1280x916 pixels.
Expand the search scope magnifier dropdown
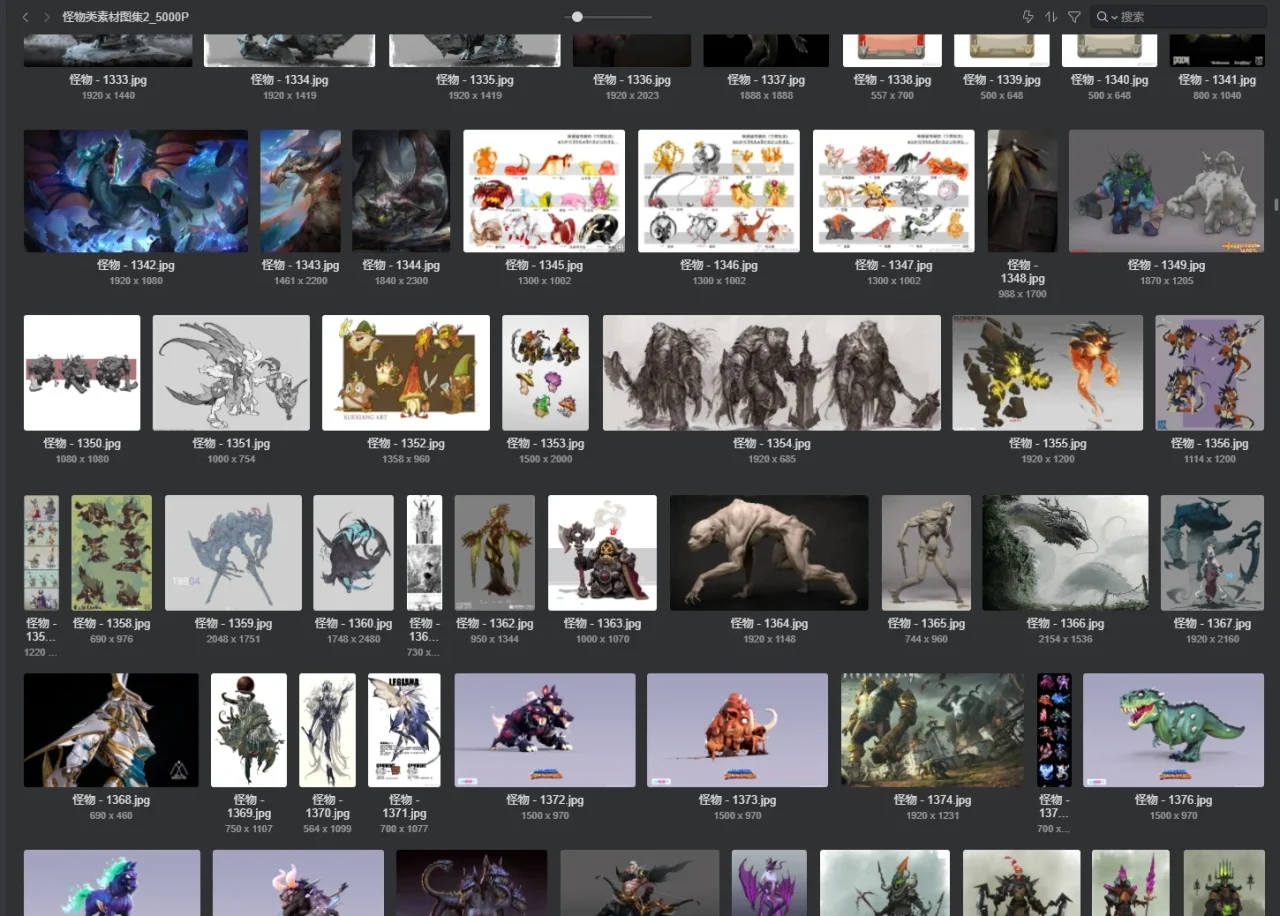tap(1107, 17)
